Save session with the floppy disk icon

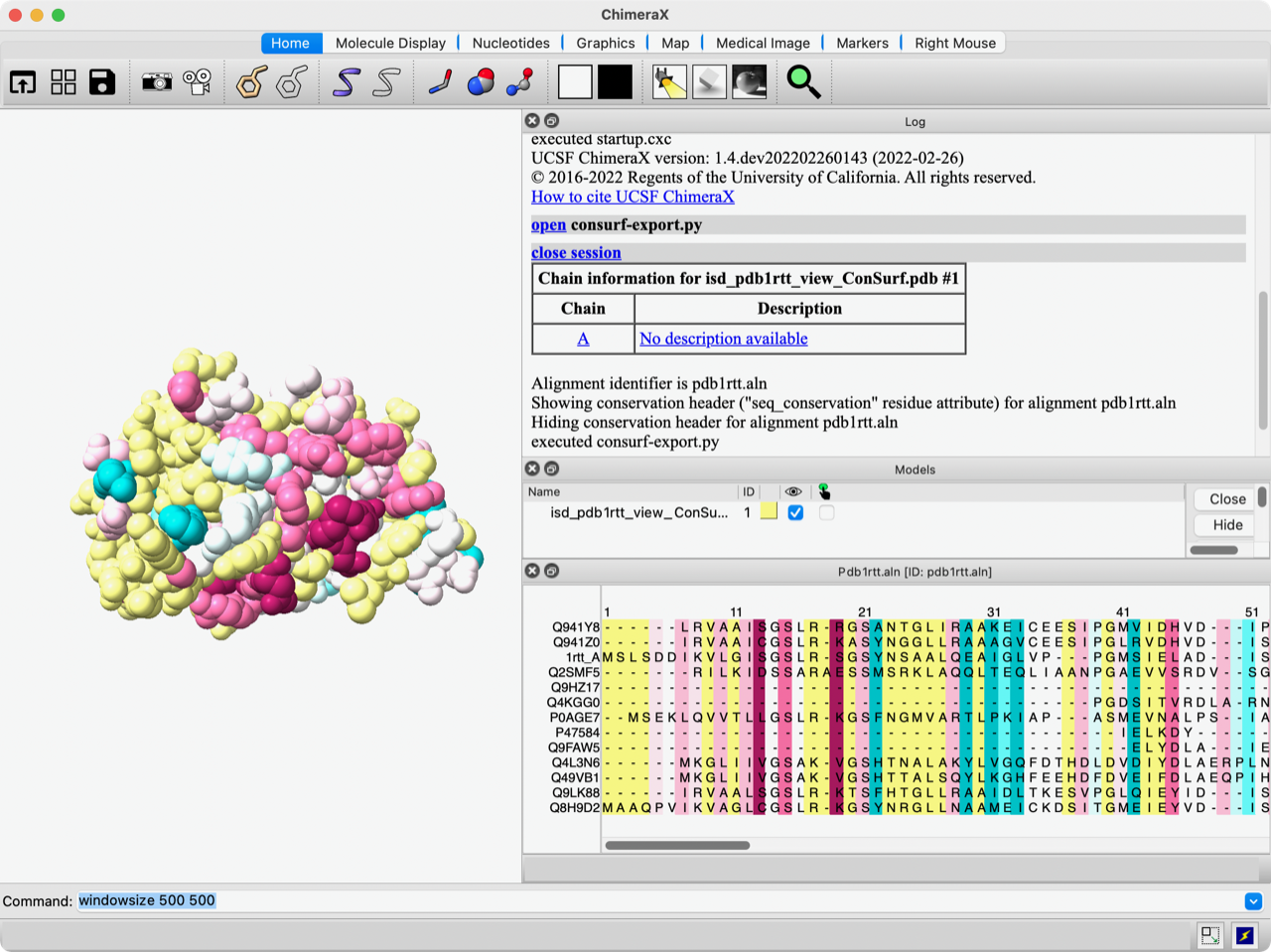click(x=102, y=82)
